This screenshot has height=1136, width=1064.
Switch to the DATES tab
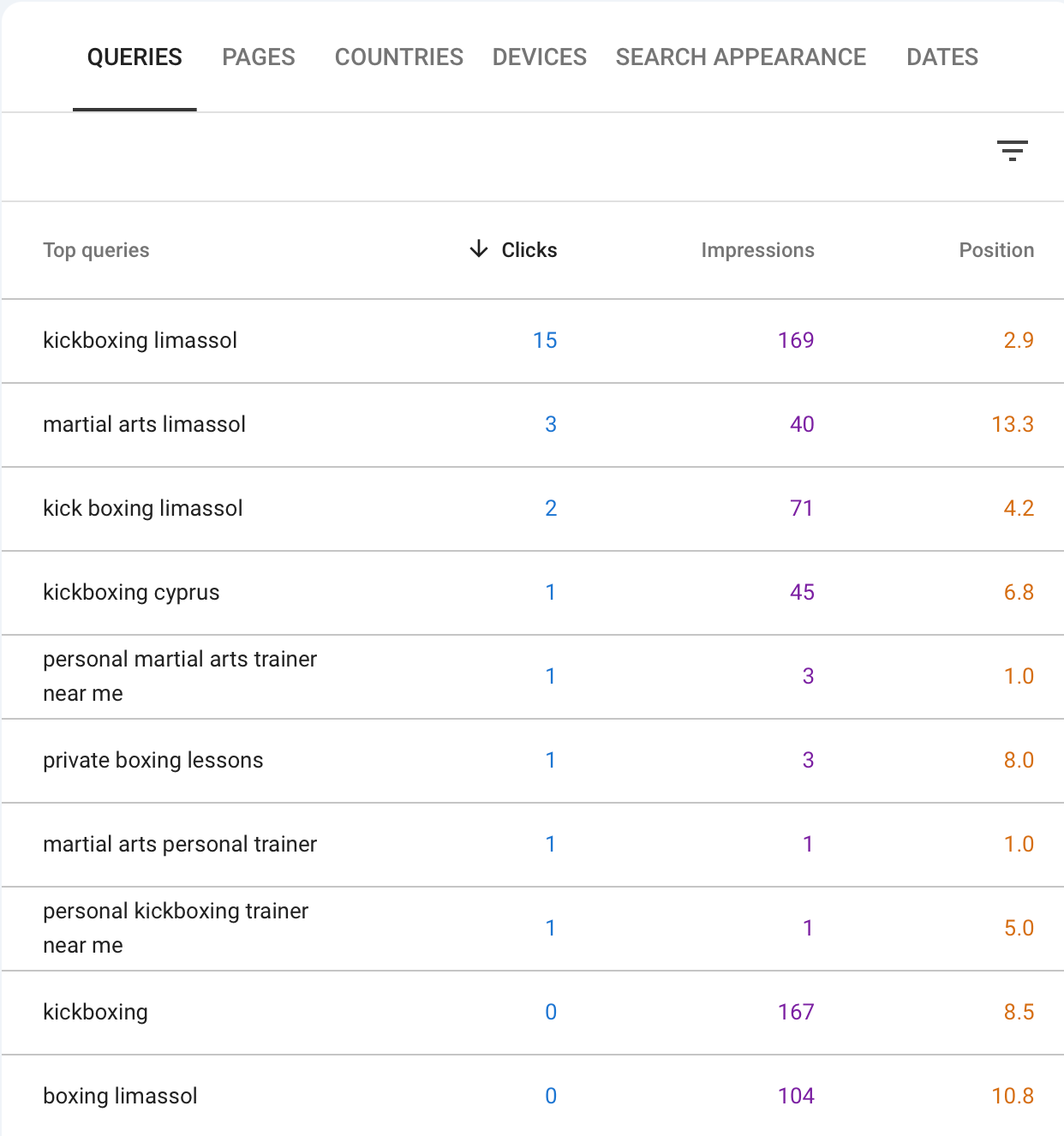pos(942,57)
